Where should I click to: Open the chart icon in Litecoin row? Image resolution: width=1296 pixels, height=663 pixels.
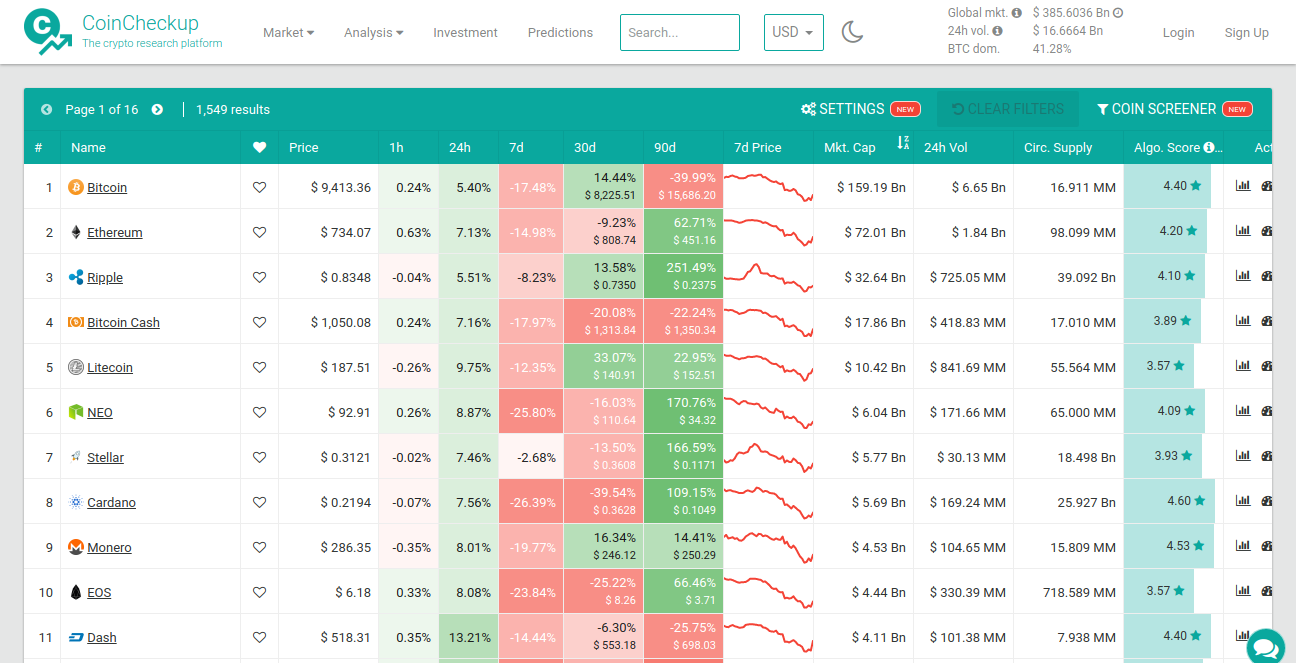(1243, 366)
